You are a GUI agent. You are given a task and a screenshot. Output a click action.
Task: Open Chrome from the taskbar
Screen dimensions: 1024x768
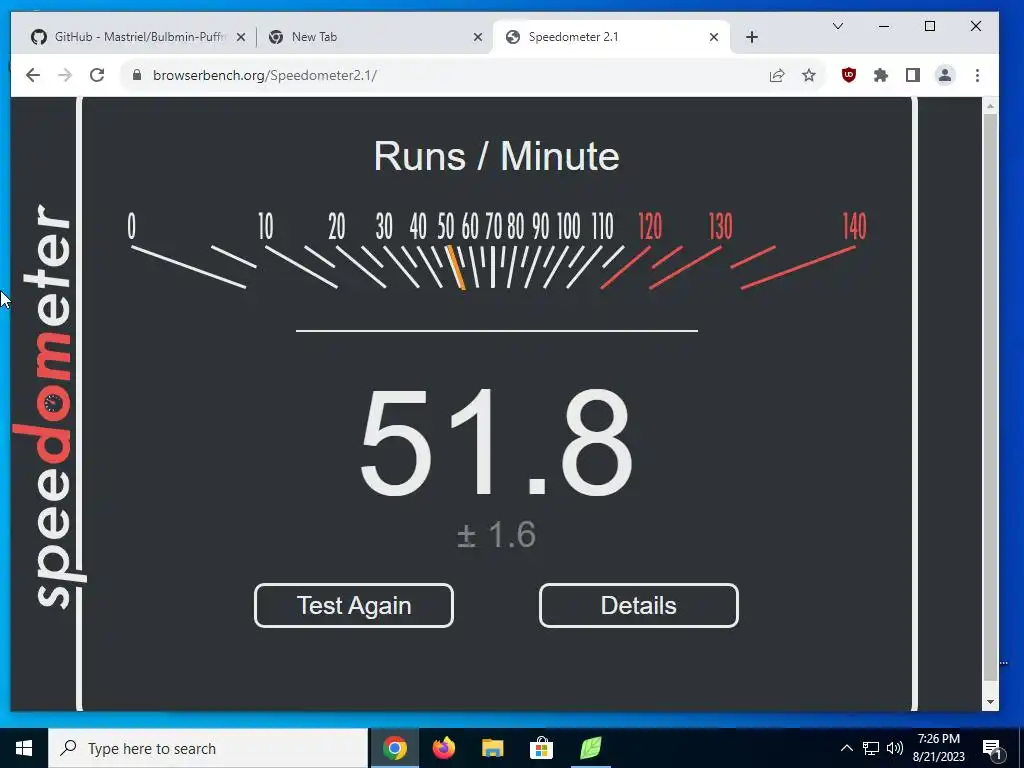(x=394, y=748)
